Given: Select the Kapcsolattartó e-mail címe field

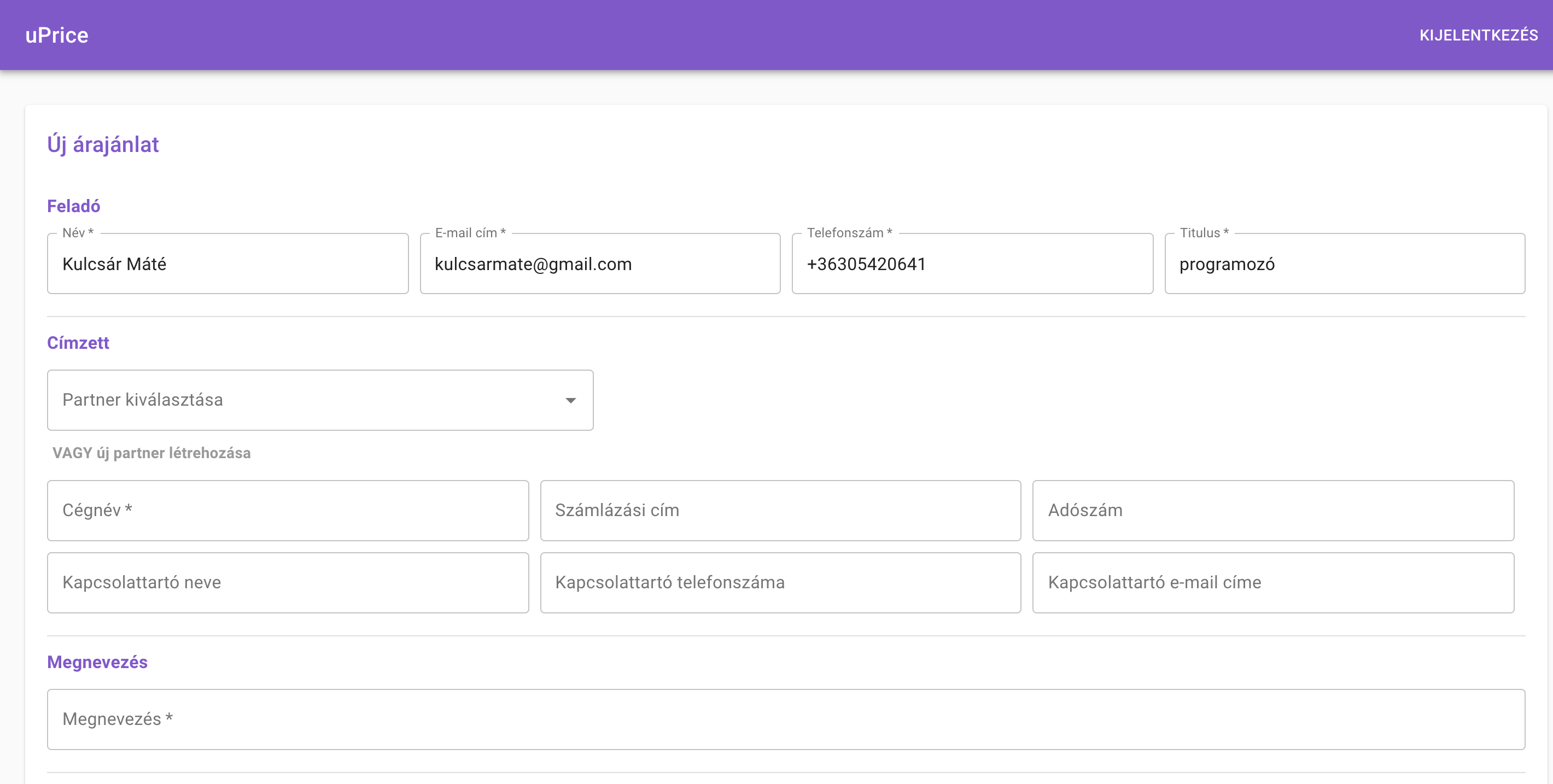Looking at the screenshot, I should click(x=1272, y=583).
